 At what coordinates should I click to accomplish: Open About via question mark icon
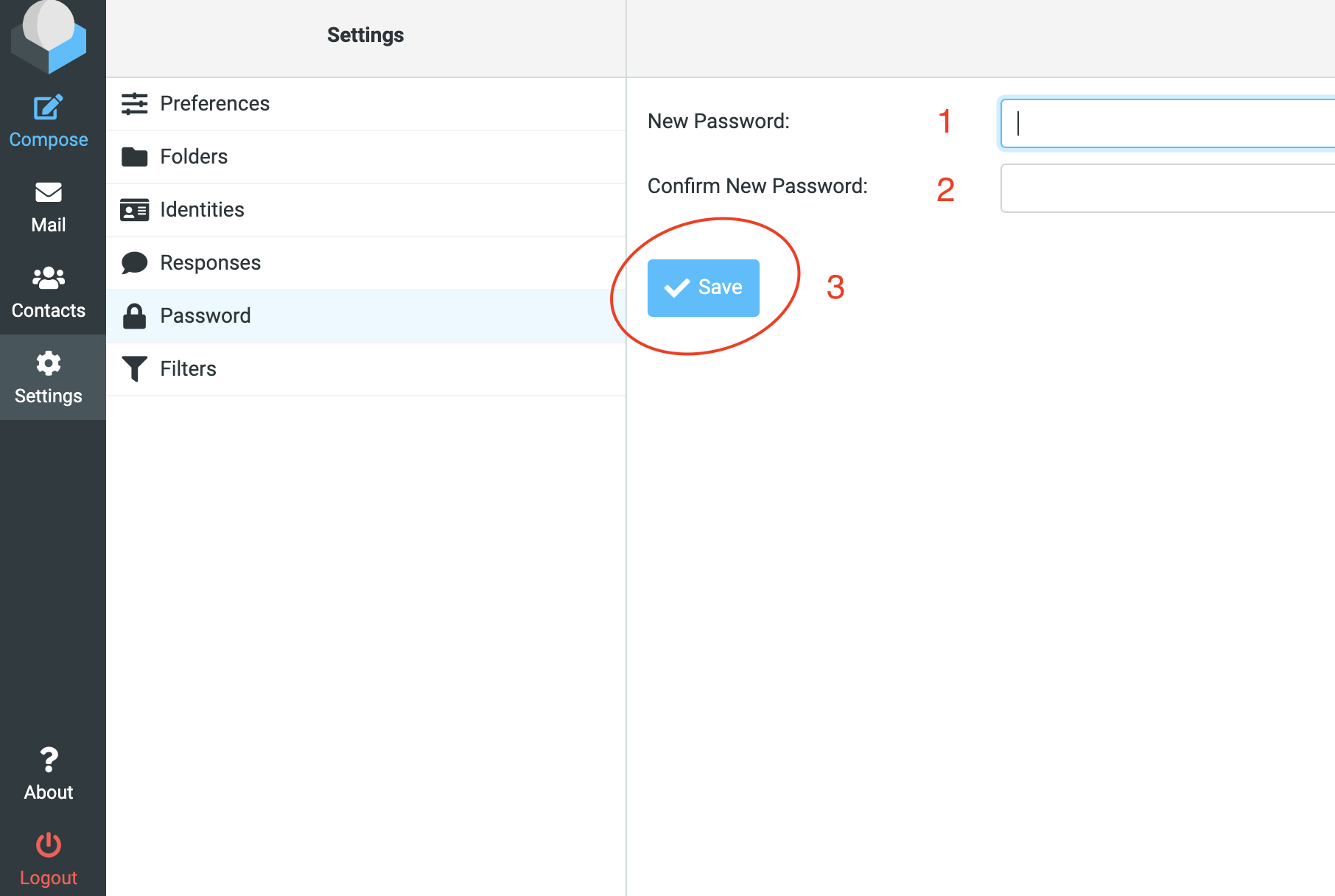(x=49, y=760)
